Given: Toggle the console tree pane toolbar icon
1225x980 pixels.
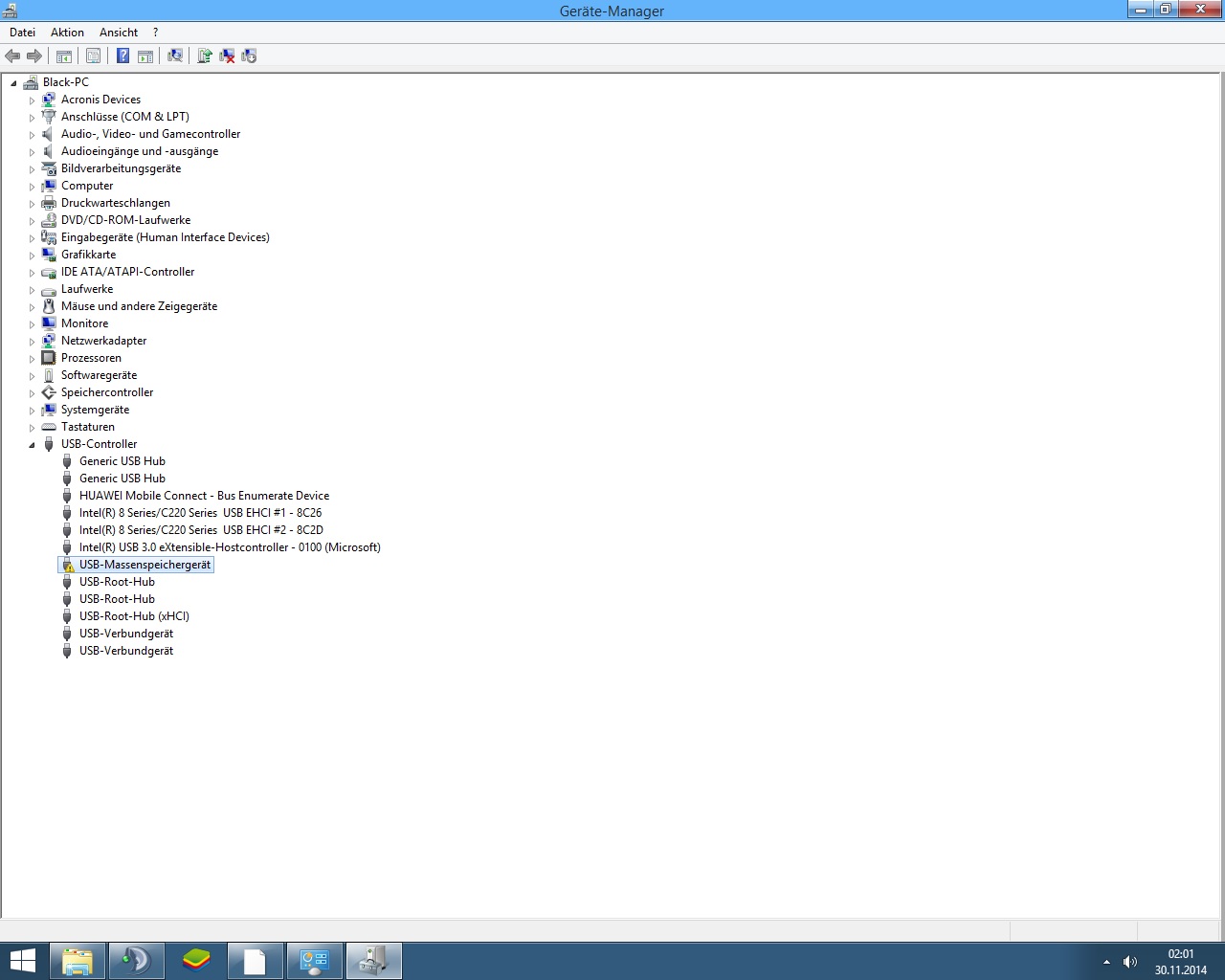Looking at the screenshot, I should click(x=64, y=56).
